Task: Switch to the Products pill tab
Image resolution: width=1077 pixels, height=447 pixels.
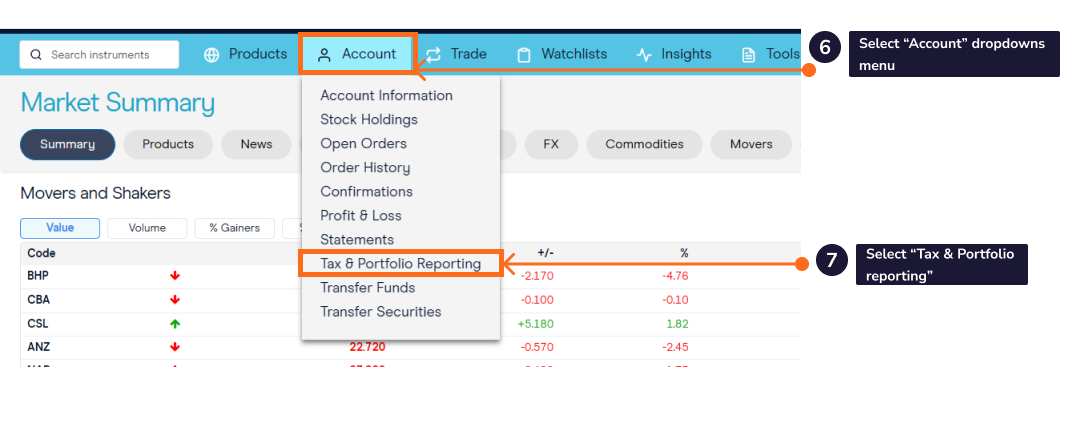Action: coord(168,144)
